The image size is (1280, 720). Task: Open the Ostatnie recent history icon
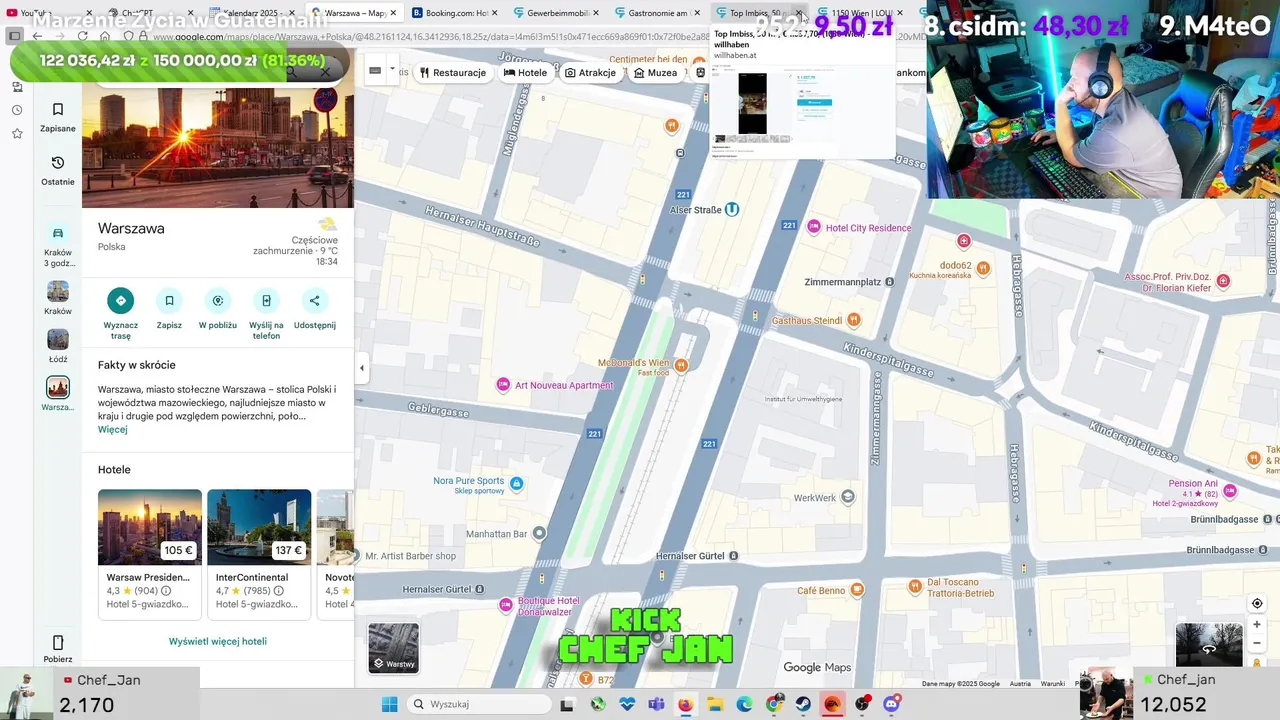(x=58, y=163)
